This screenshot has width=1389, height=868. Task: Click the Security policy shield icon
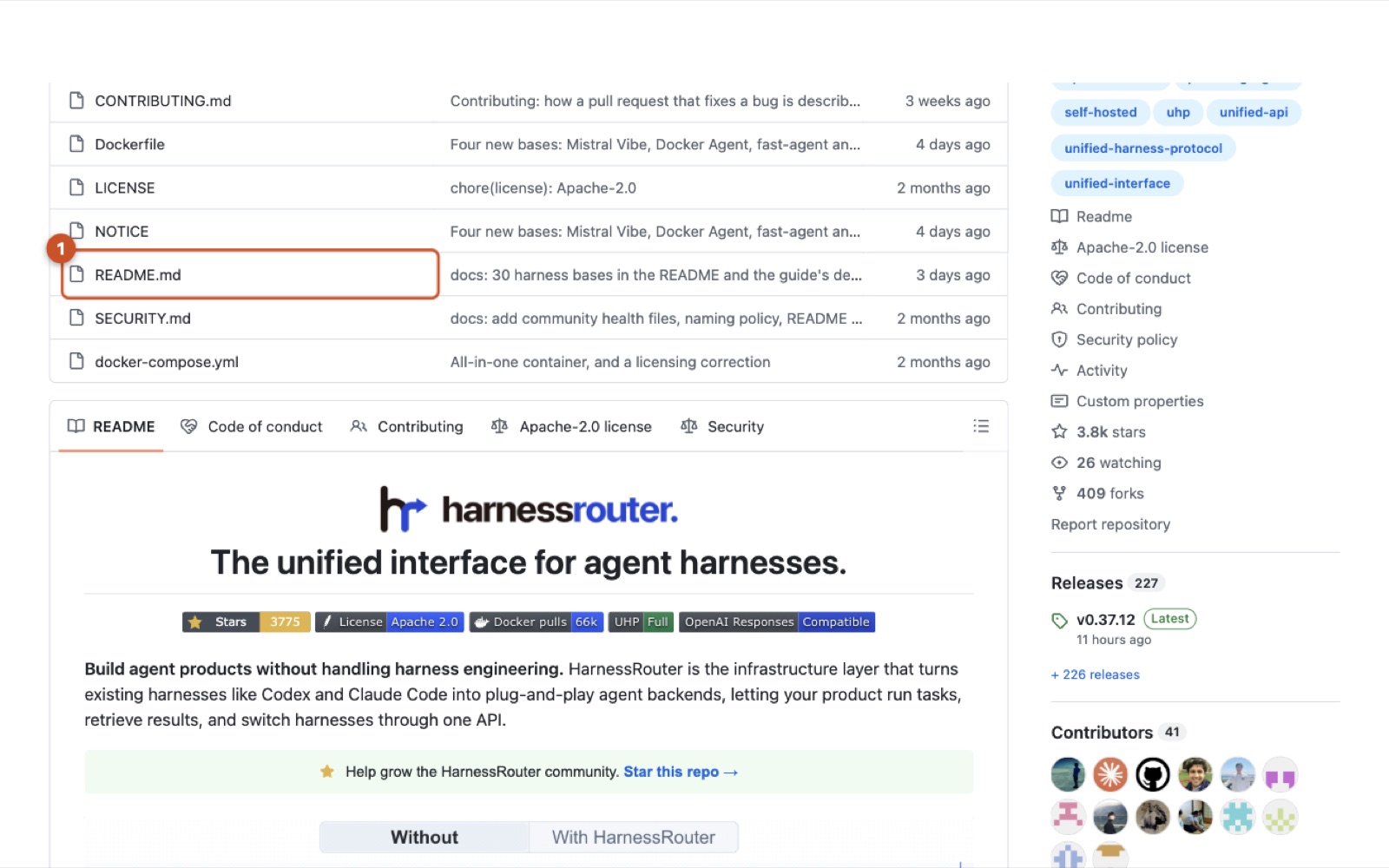1059,339
